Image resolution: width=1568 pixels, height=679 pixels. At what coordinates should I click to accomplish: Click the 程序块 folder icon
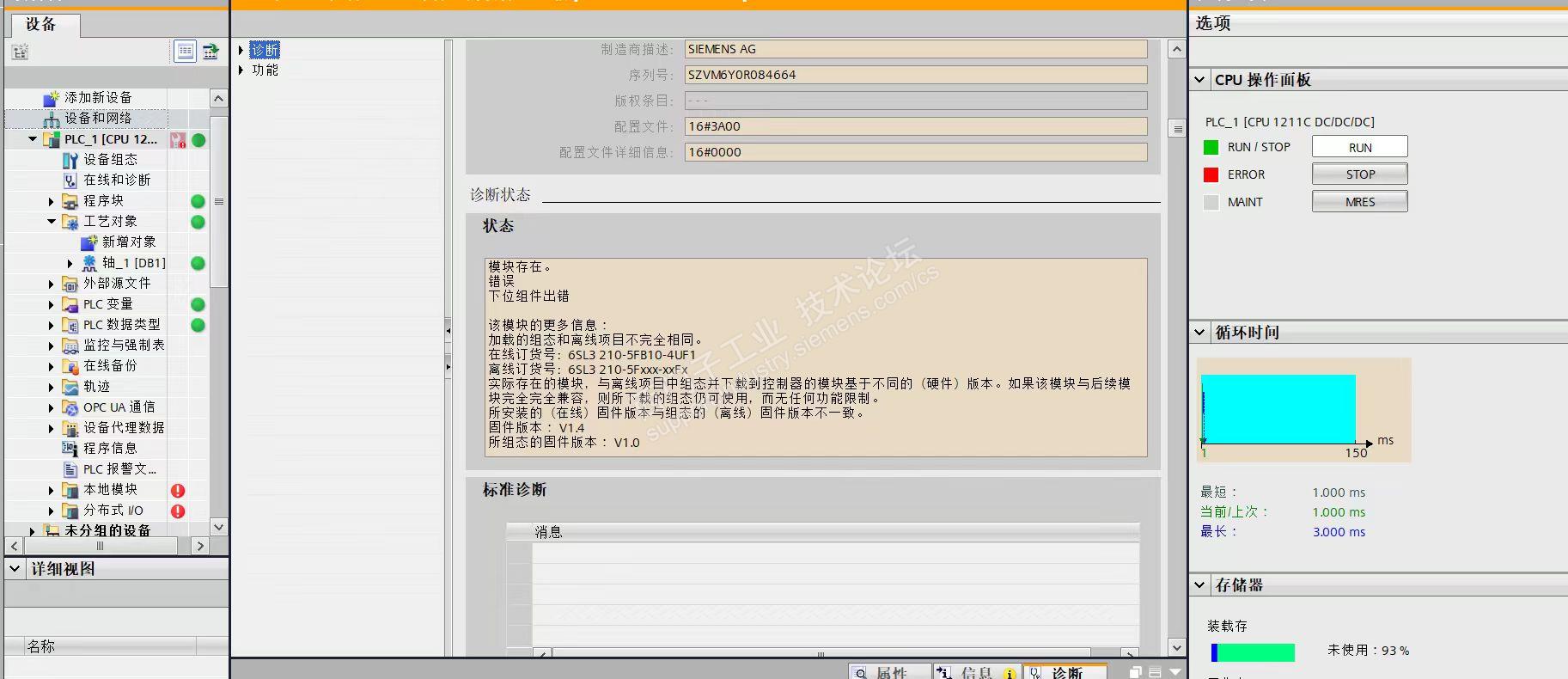pyautogui.click(x=70, y=201)
